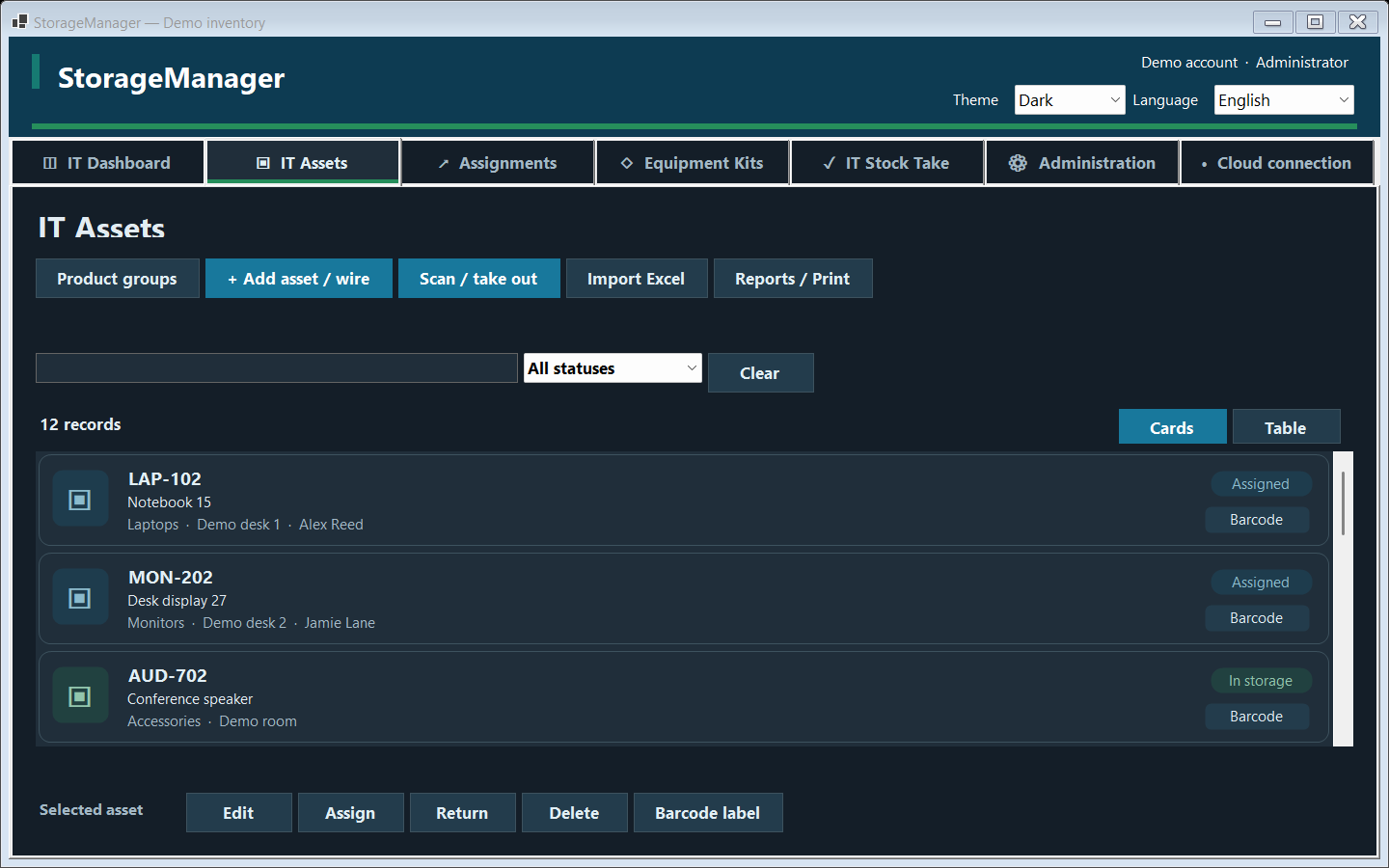Select the MON-202 title text
The image size is (1389, 868).
(x=171, y=578)
